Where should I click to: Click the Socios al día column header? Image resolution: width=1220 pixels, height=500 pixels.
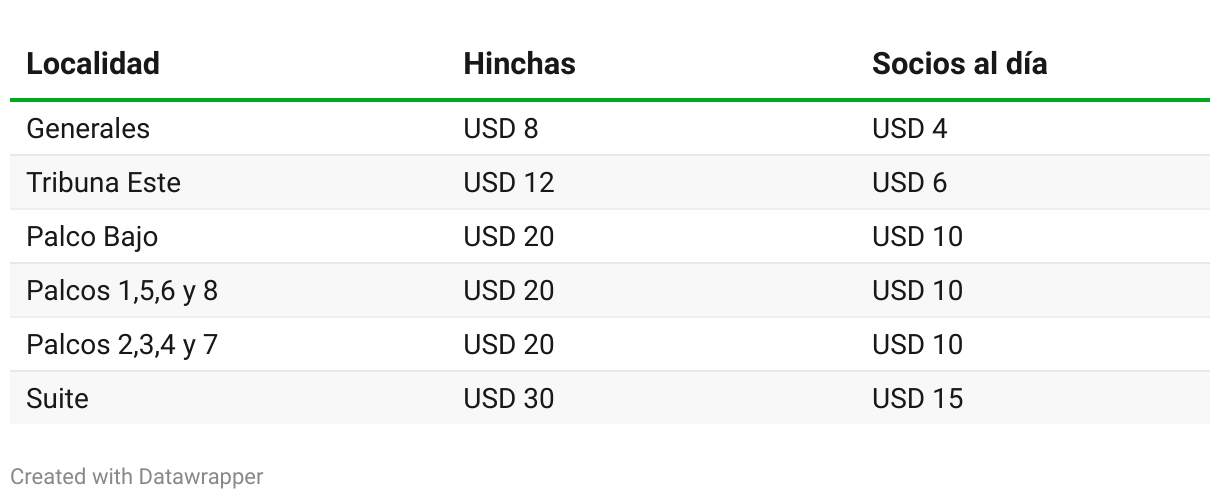[959, 64]
